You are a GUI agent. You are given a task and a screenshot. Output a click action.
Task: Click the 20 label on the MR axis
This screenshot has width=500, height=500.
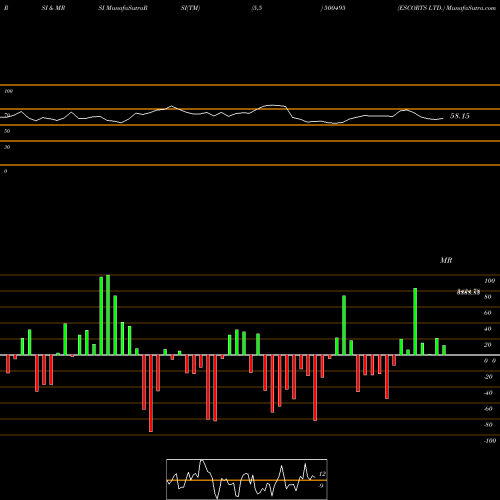[x=488, y=345]
